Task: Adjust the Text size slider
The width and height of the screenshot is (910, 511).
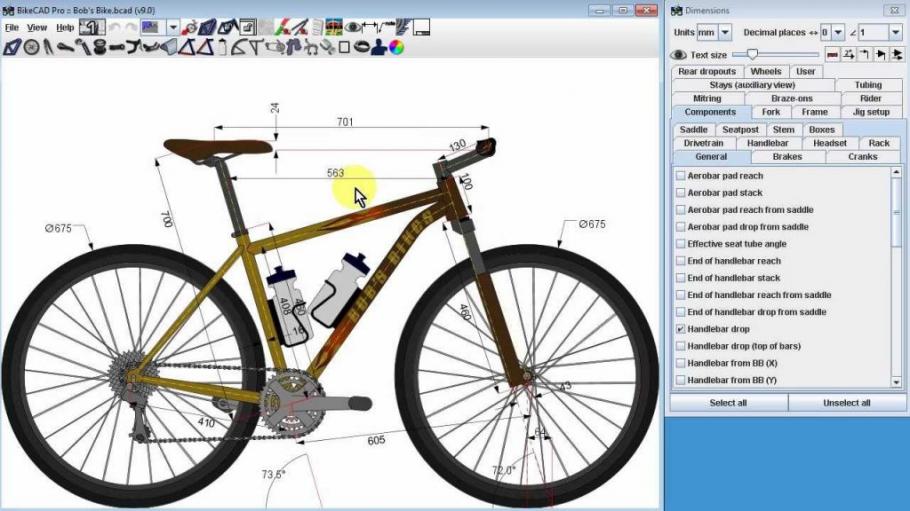Action: (752, 55)
